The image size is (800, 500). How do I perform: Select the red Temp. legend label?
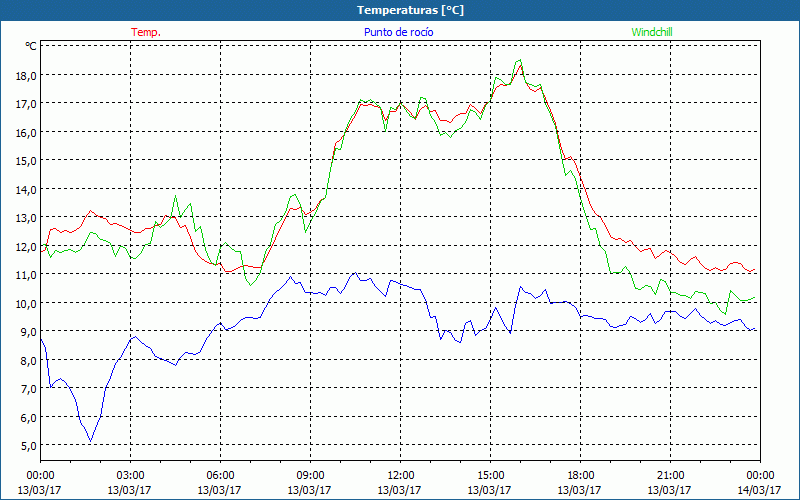click(x=146, y=32)
